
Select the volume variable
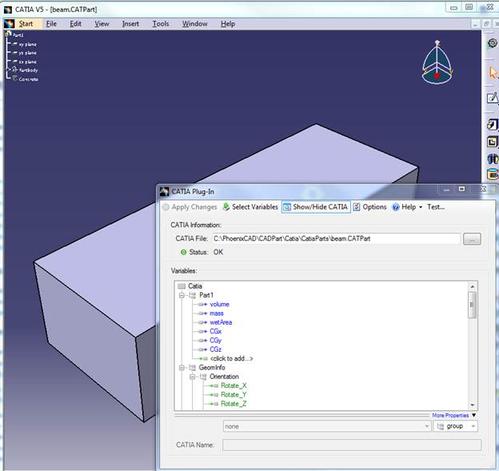pos(219,304)
